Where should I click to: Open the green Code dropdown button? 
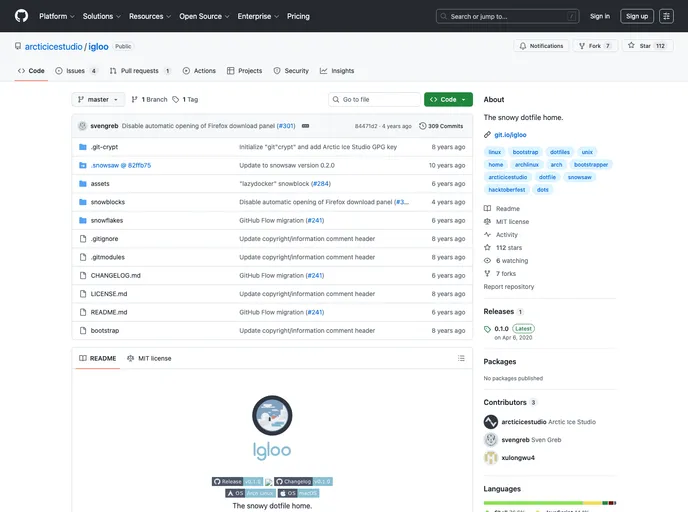447,100
